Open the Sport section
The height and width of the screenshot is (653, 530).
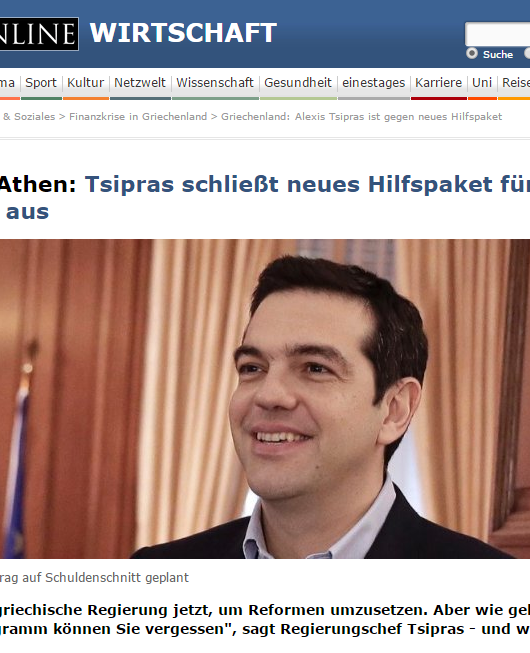[x=41, y=82]
